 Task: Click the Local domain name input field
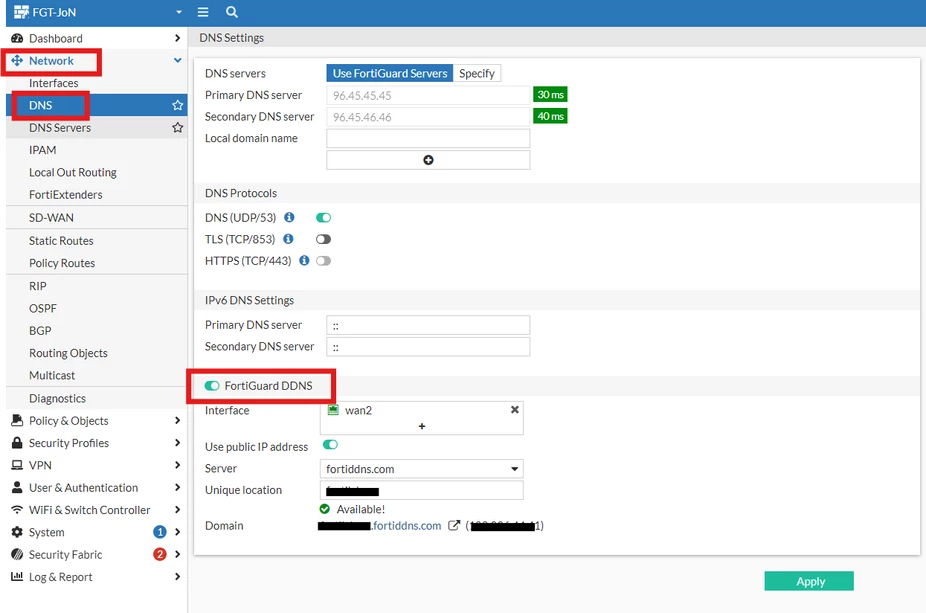click(428, 138)
